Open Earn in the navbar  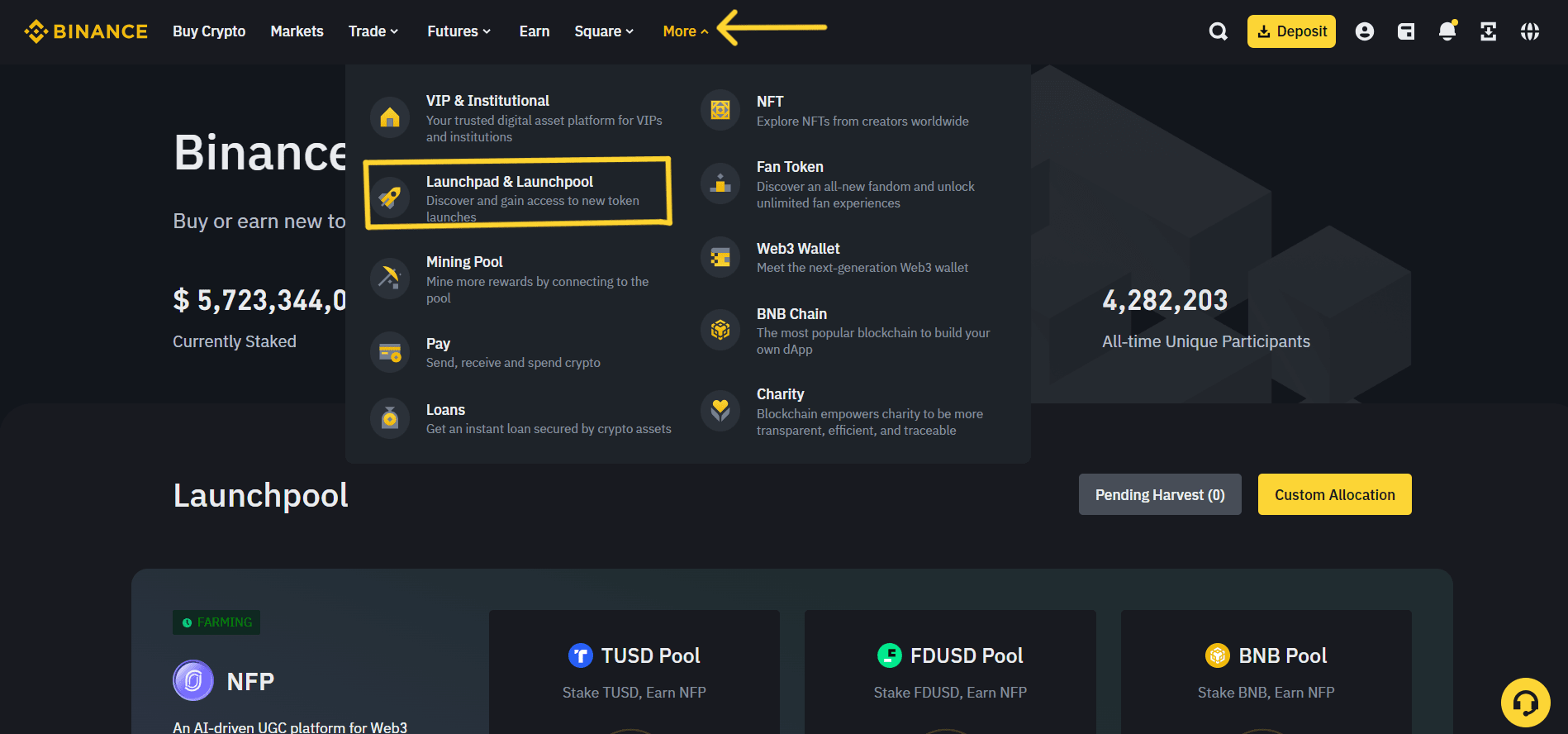pyautogui.click(x=535, y=31)
